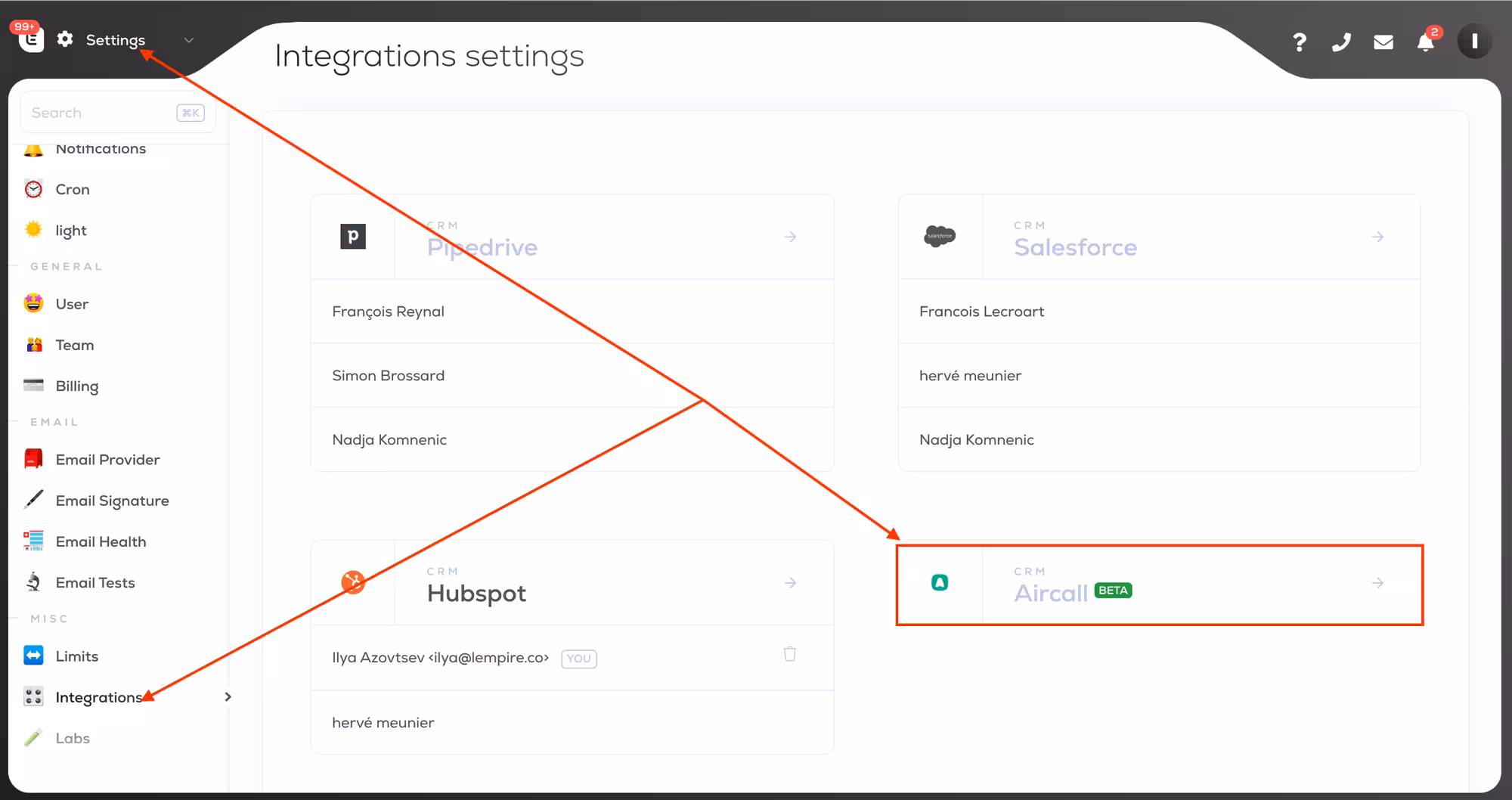Select François Reynal under Pipedrive
The width and height of the screenshot is (1512, 800).
point(388,312)
